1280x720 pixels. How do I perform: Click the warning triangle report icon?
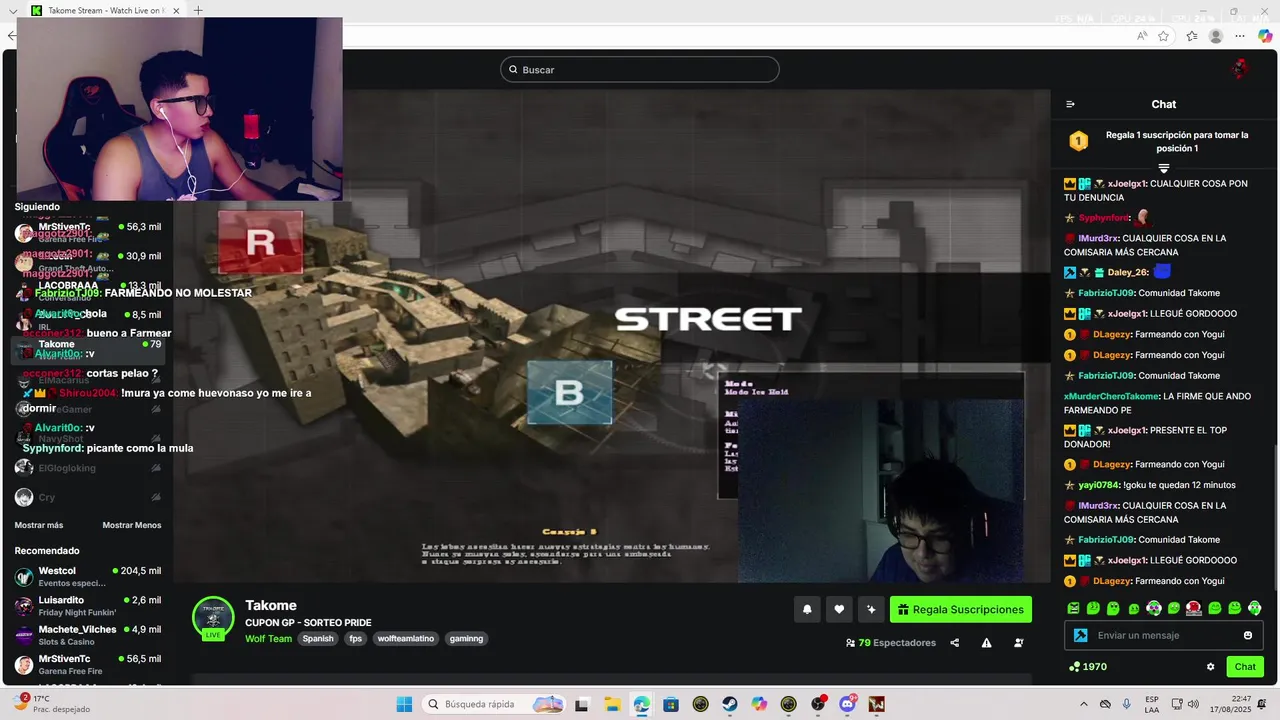point(987,643)
